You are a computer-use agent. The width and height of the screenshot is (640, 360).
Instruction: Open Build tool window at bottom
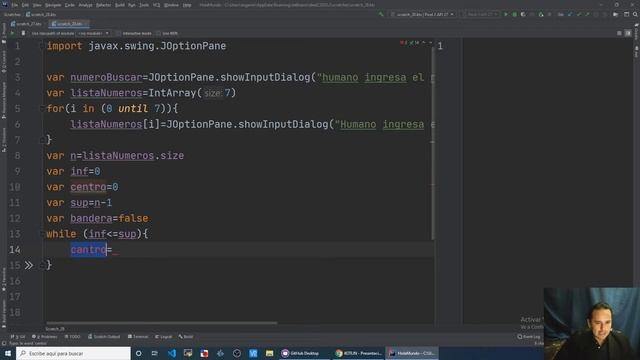(186, 337)
